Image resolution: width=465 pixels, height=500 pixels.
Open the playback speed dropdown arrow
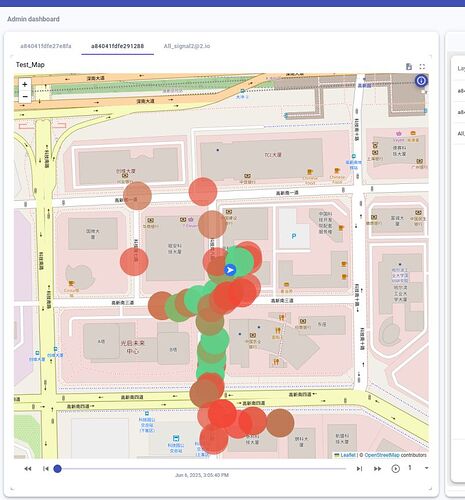pos(426,468)
